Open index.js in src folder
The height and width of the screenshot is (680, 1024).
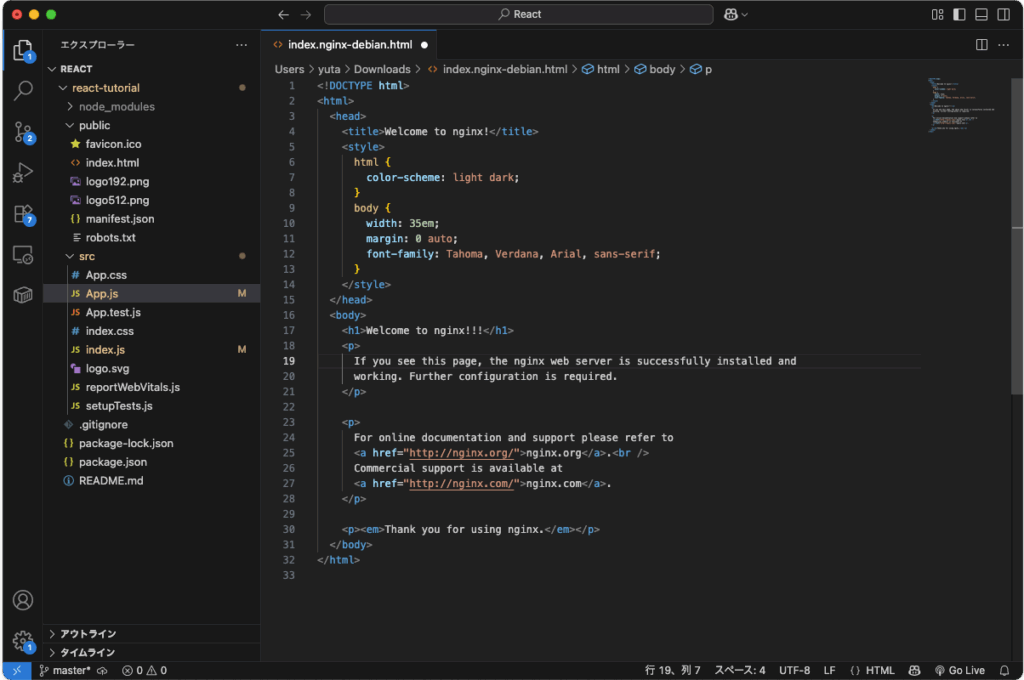(152, 349)
